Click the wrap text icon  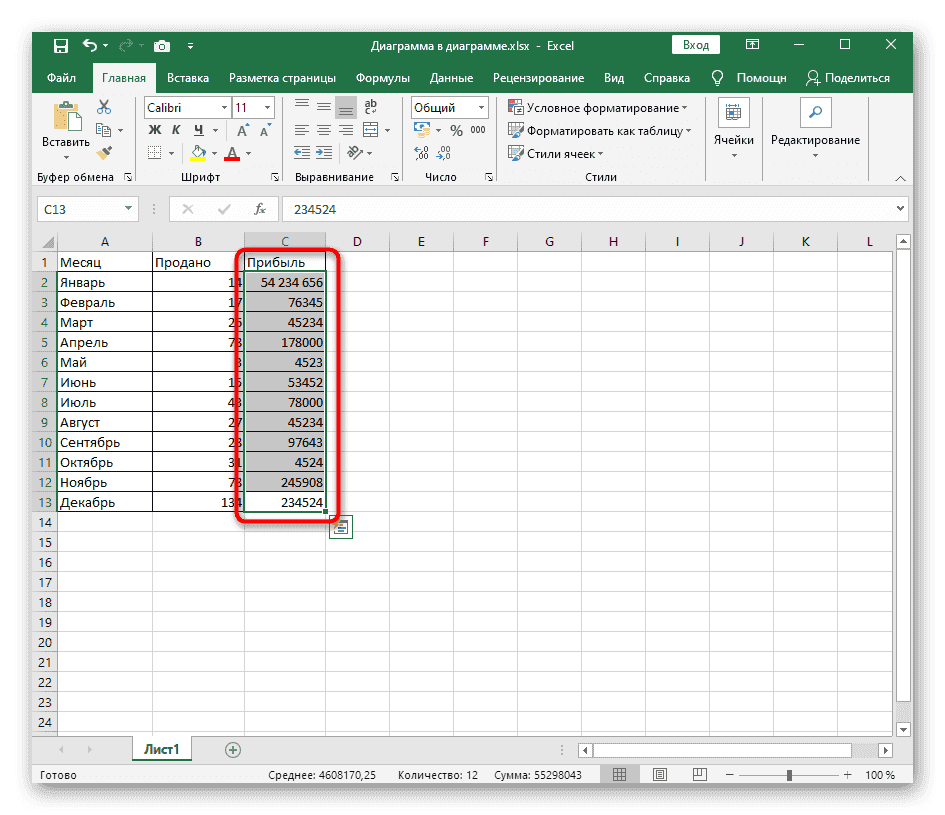pyautogui.click(x=371, y=107)
